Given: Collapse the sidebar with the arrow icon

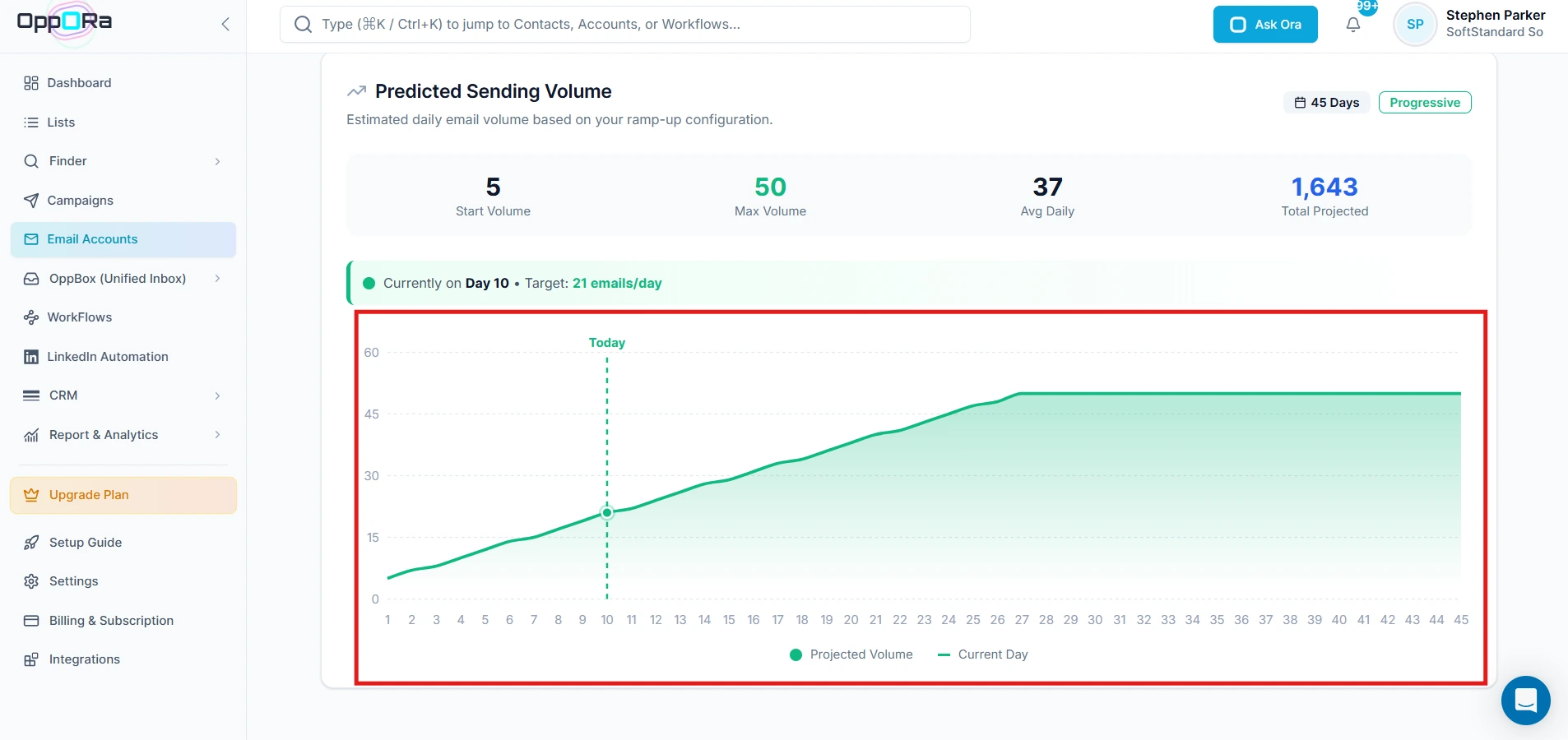Looking at the screenshot, I should [225, 25].
